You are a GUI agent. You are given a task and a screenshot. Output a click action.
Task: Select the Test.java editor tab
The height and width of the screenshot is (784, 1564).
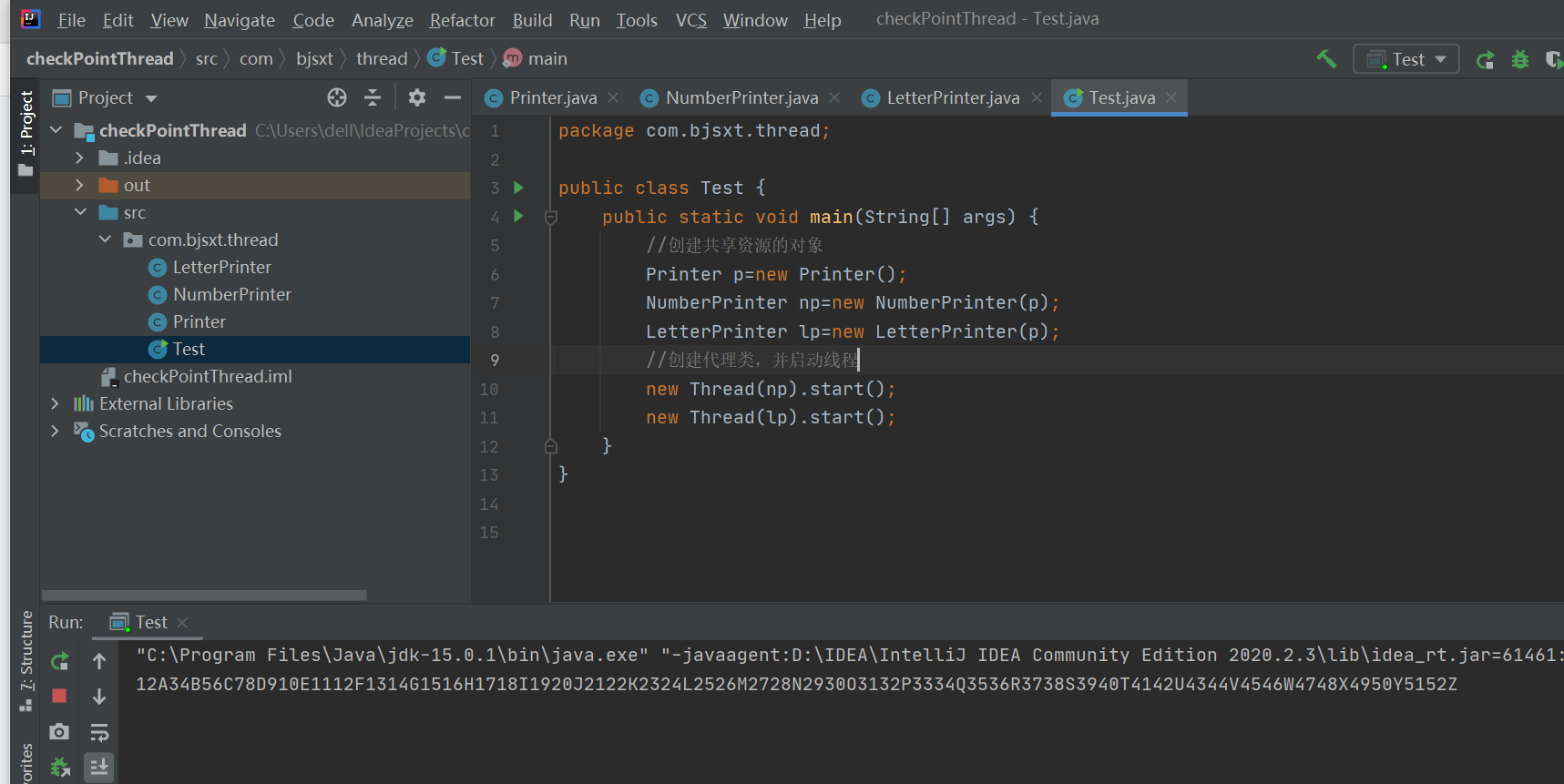[x=1119, y=97]
